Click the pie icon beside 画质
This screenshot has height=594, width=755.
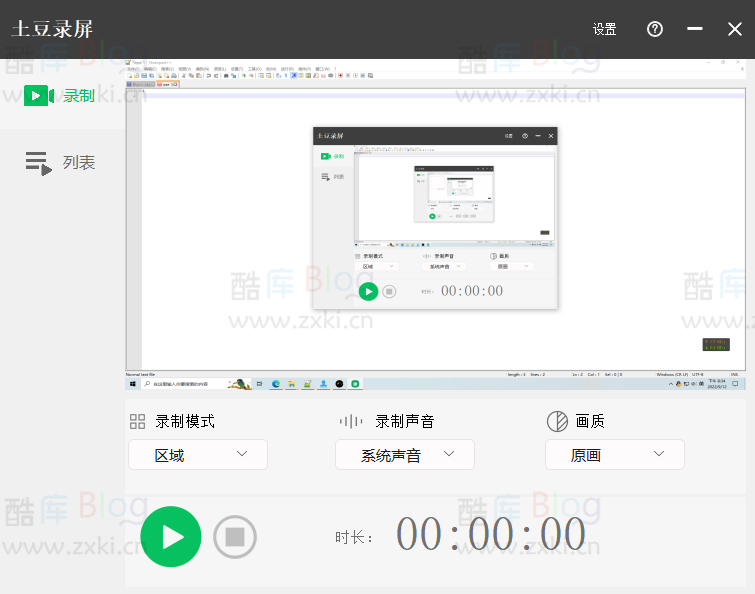[557, 422]
